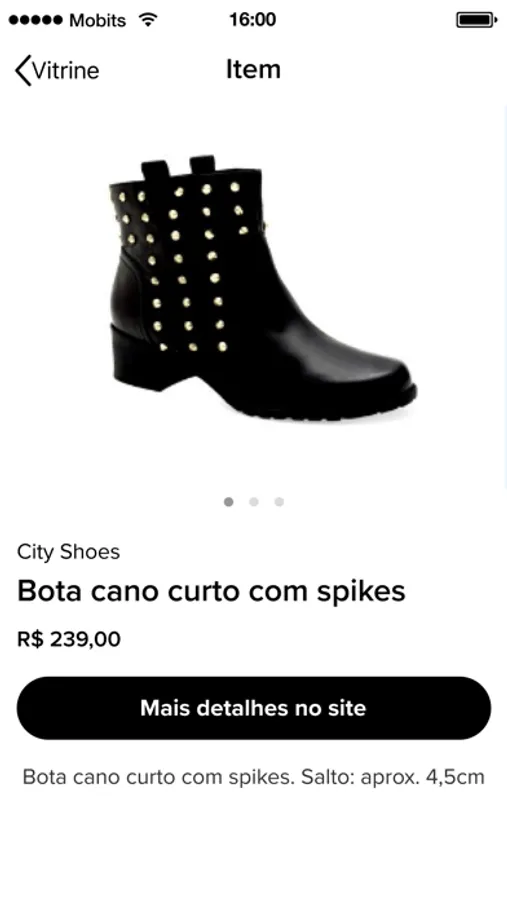This screenshot has height=900, width=507.
Task: Select the second image page dot
Action: click(254, 502)
